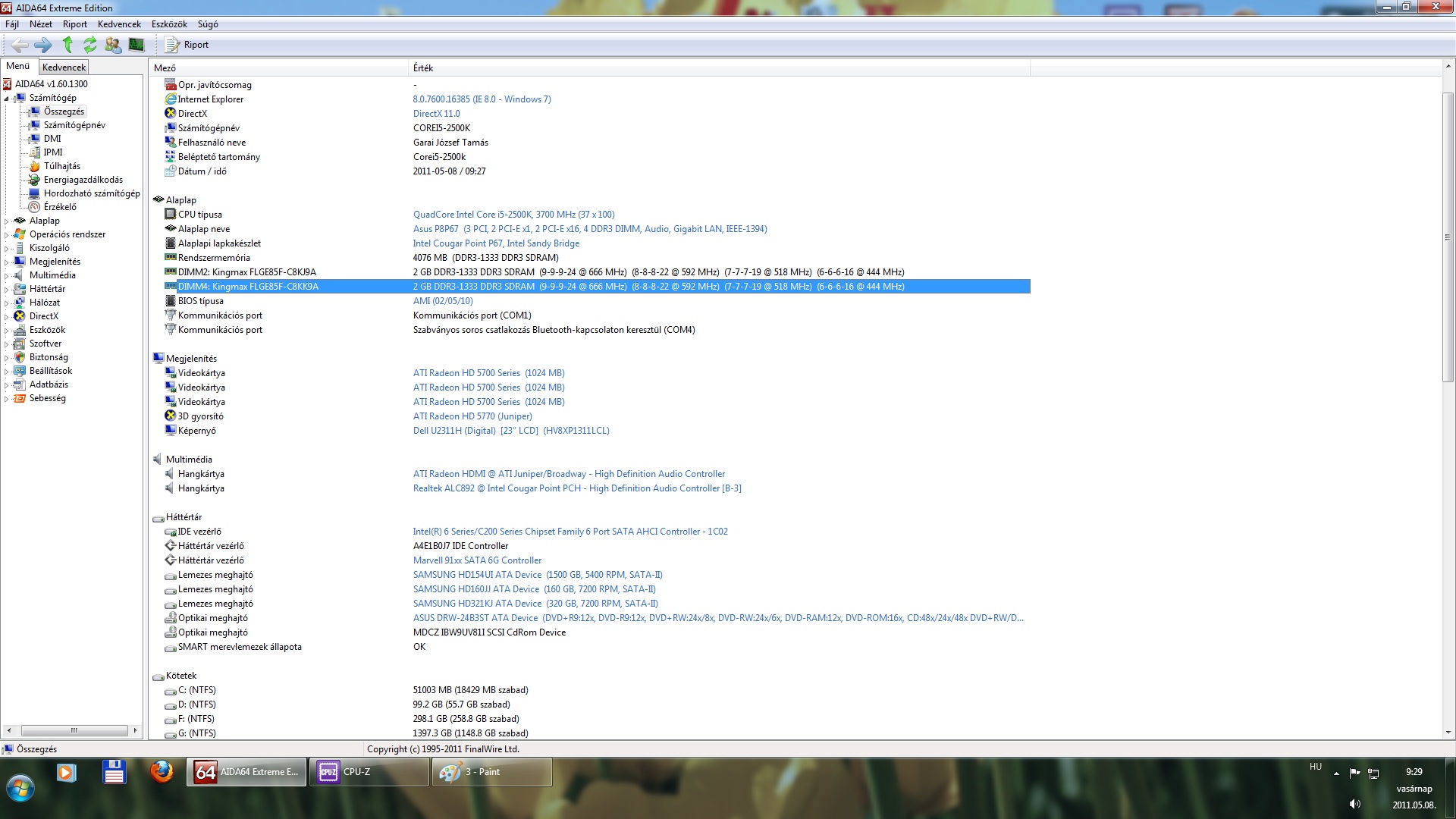Viewport: 1456px width, 819px height.
Task: Select the DIMM2 Kingmax memory row
Action: (x=597, y=272)
